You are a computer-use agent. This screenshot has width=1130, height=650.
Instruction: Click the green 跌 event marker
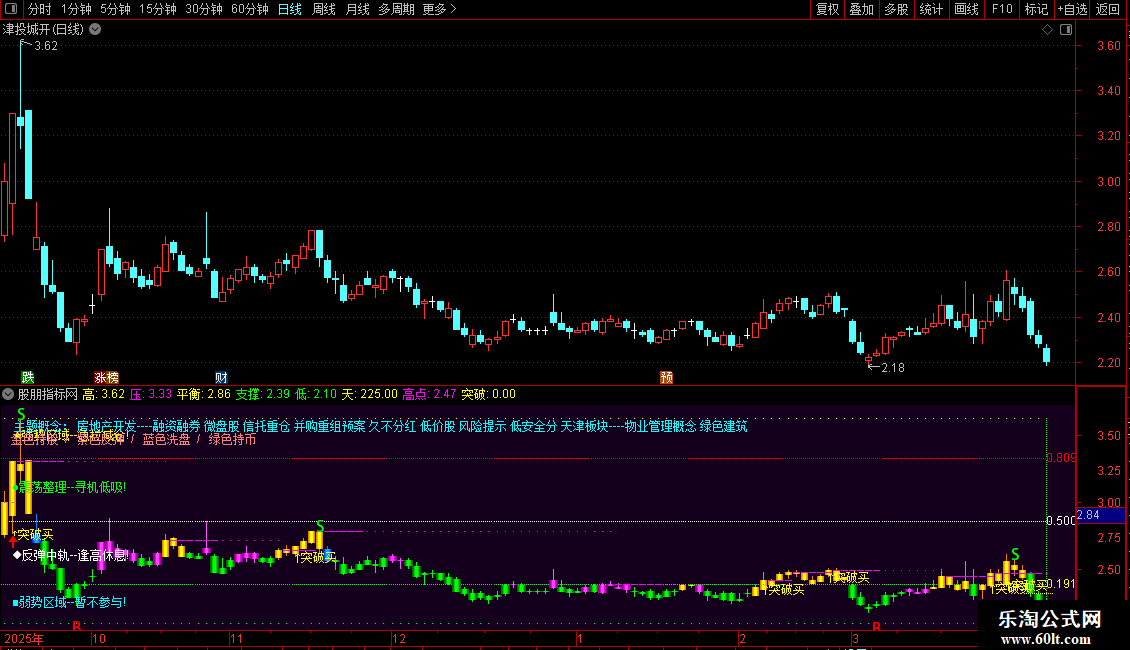(27, 377)
